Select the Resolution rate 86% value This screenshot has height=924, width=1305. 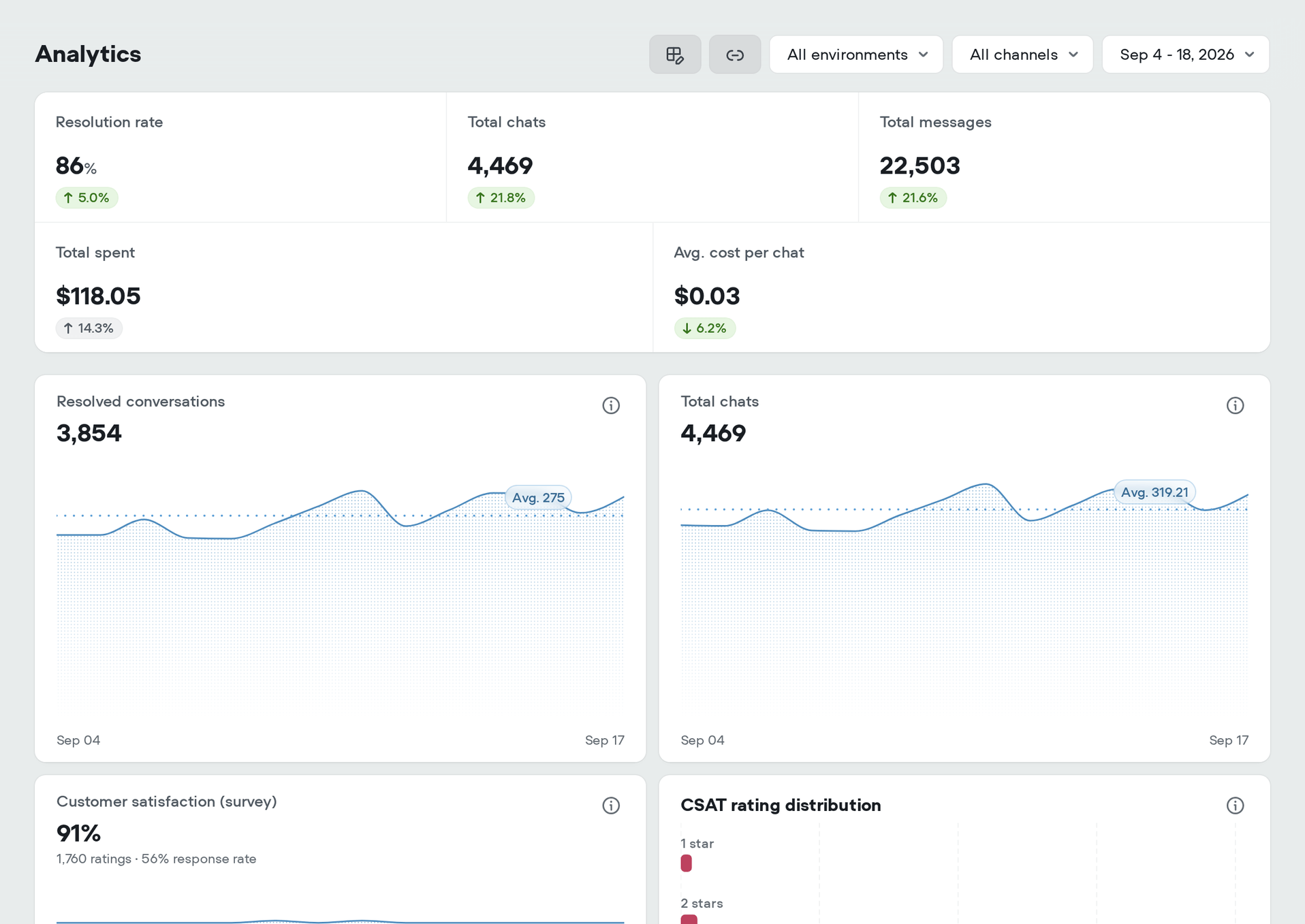coord(76,165)
